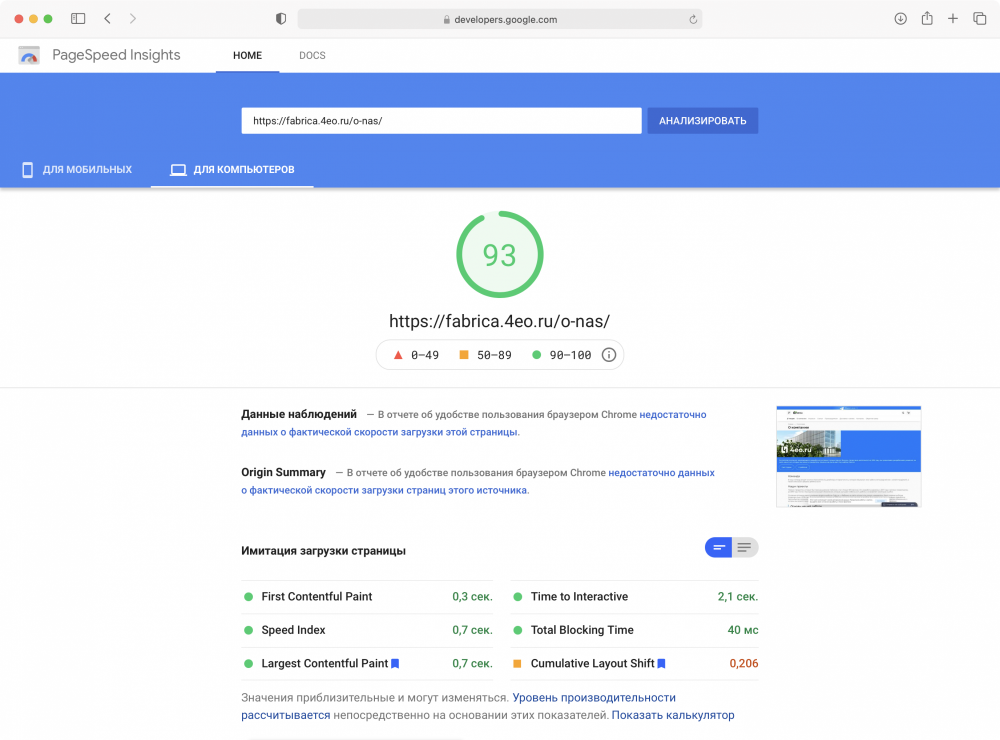Select the ДЛЯ МОБИЛЬНЫХ tab
1000x740 pixels.
click(x=77, y=170)
